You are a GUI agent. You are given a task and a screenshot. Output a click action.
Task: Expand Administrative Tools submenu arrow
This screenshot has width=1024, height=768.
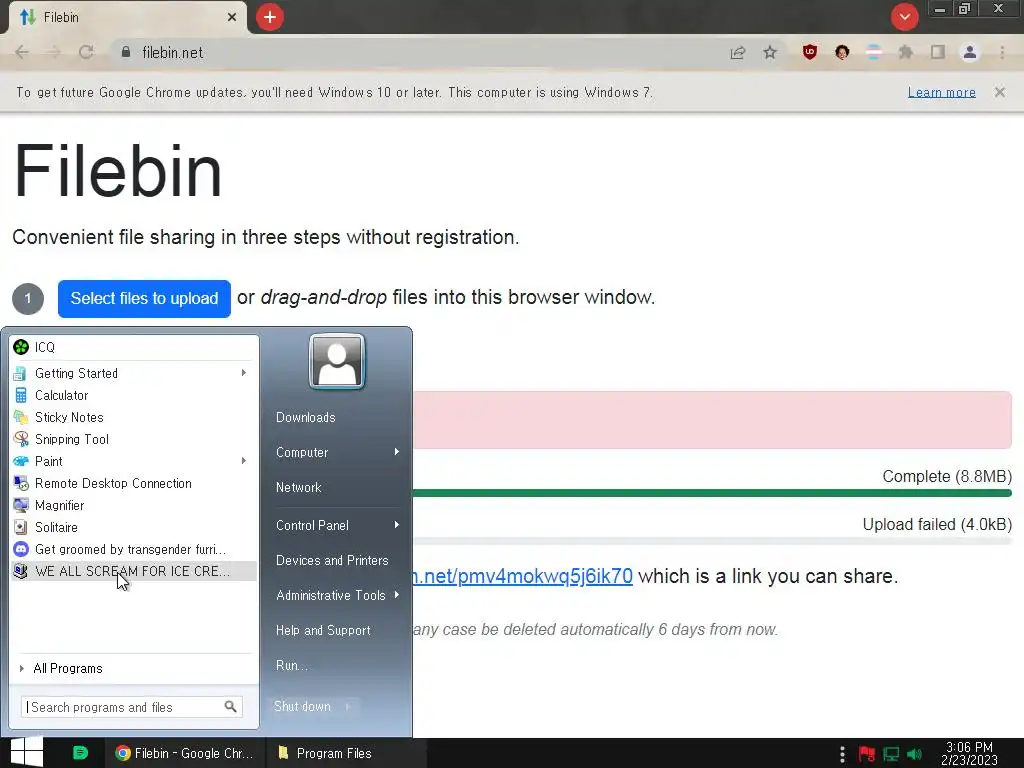coord(396,595)
